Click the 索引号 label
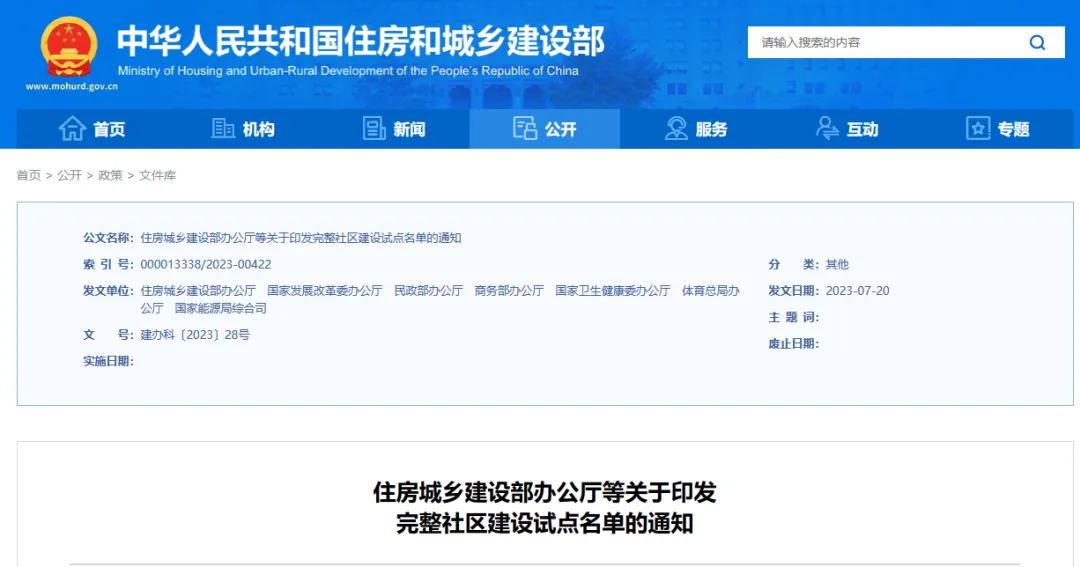Image resolution: width=1080 pixels, height=567 pixels. point(108,265)
